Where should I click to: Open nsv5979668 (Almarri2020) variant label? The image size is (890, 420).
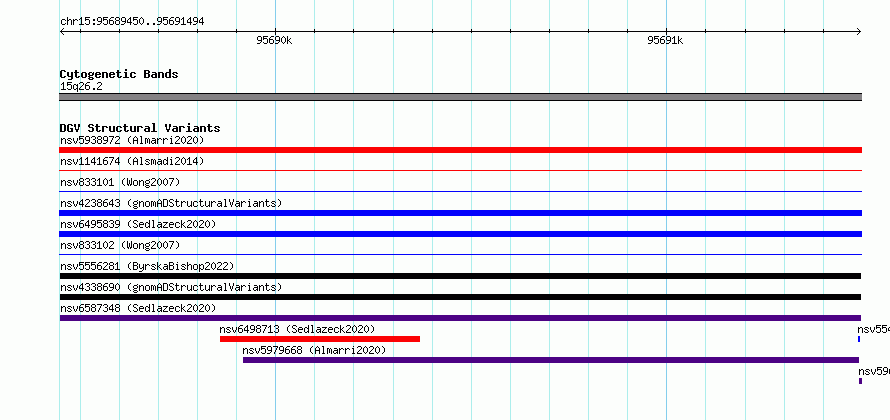click(314, 350)
